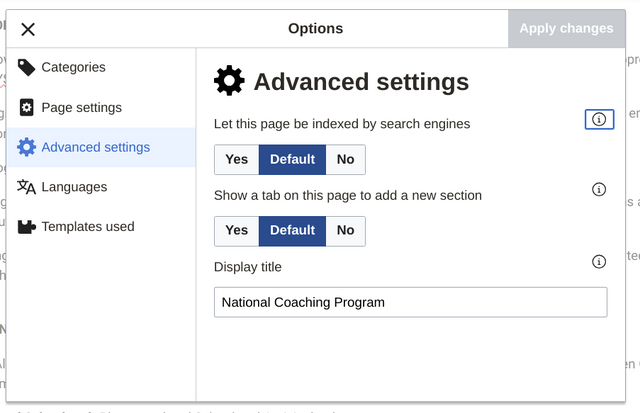Screen dimensions: 640x413
Task: Click the Languages translate icon
Action: 26,187
